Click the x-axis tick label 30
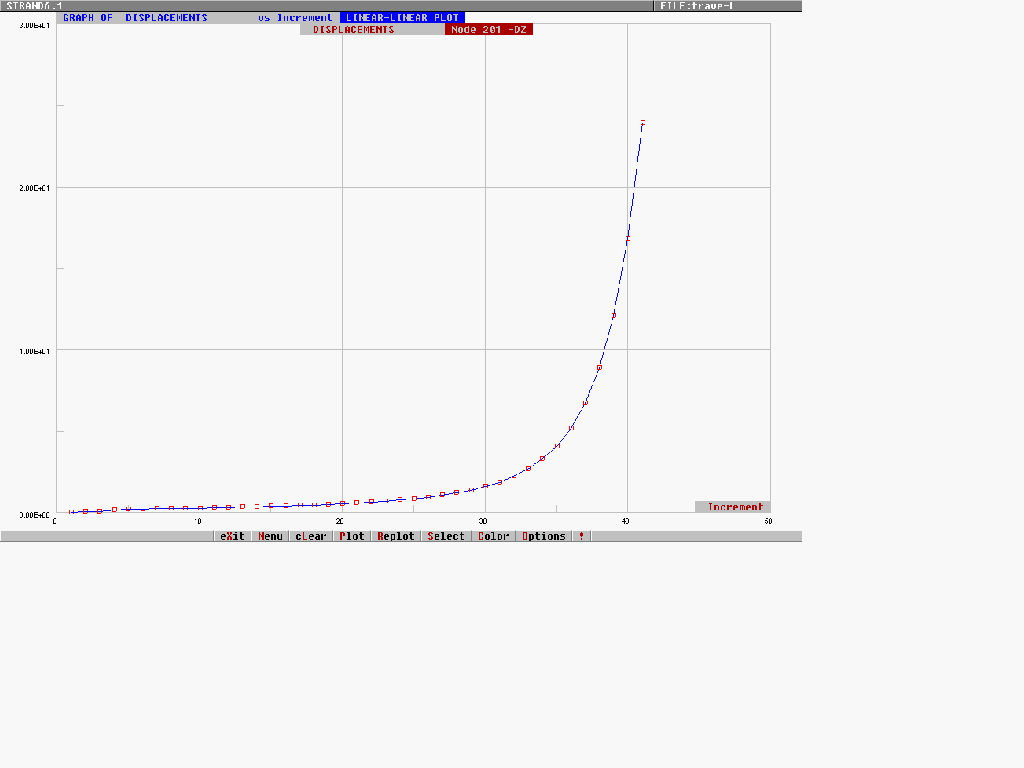1024x768 pixels. click(483, 521)
